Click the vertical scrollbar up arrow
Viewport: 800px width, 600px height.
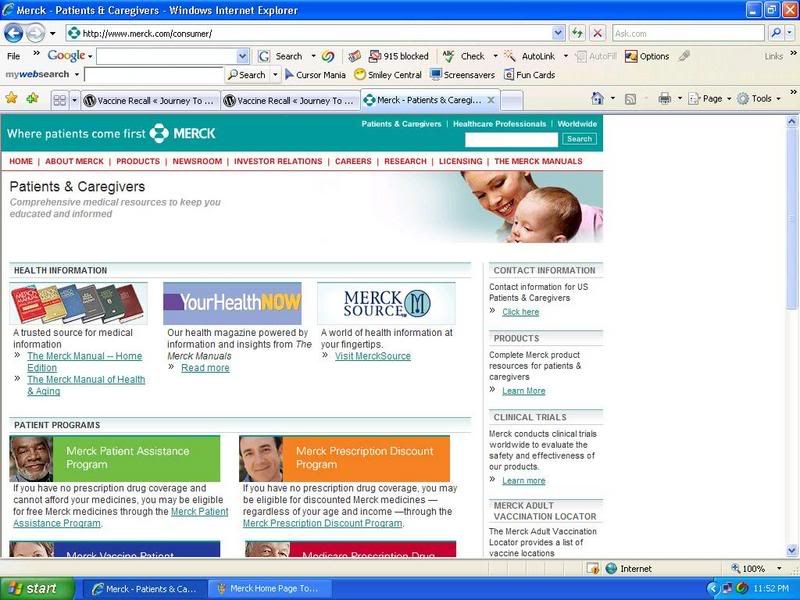point(792,121)
